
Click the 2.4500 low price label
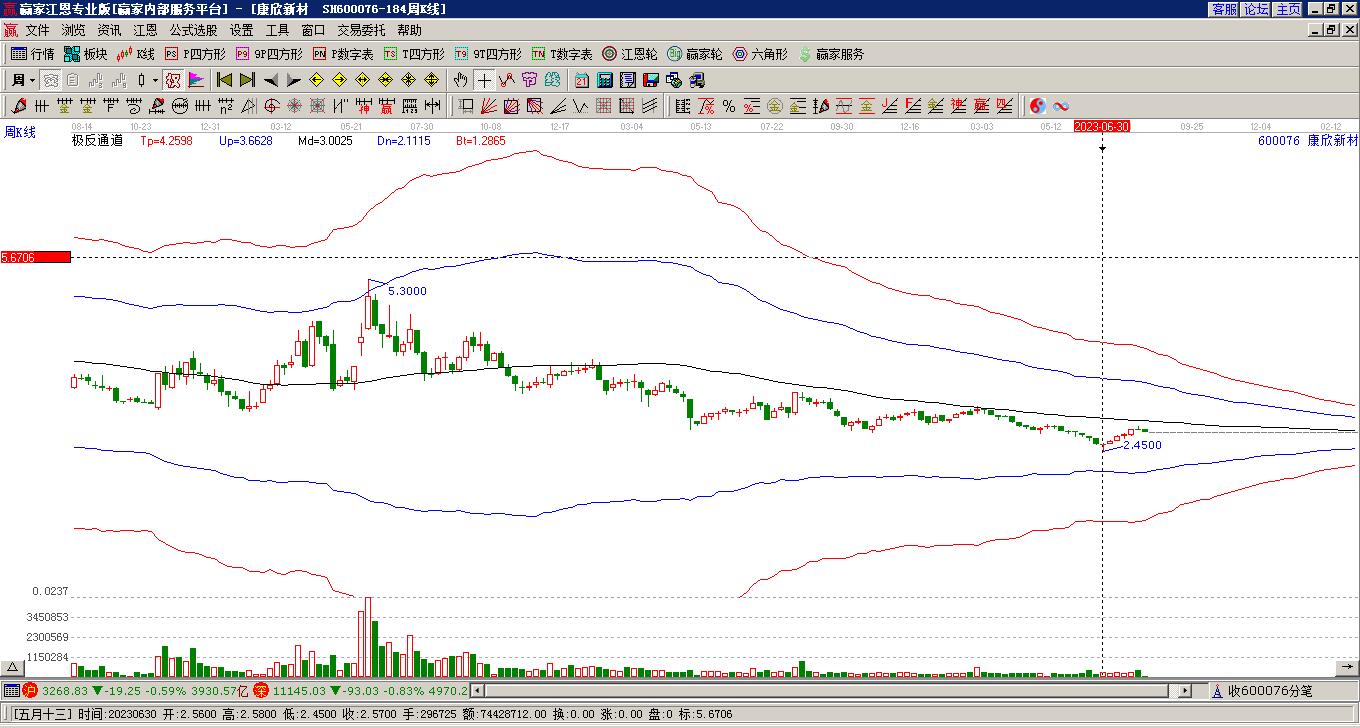(1142, 445)
